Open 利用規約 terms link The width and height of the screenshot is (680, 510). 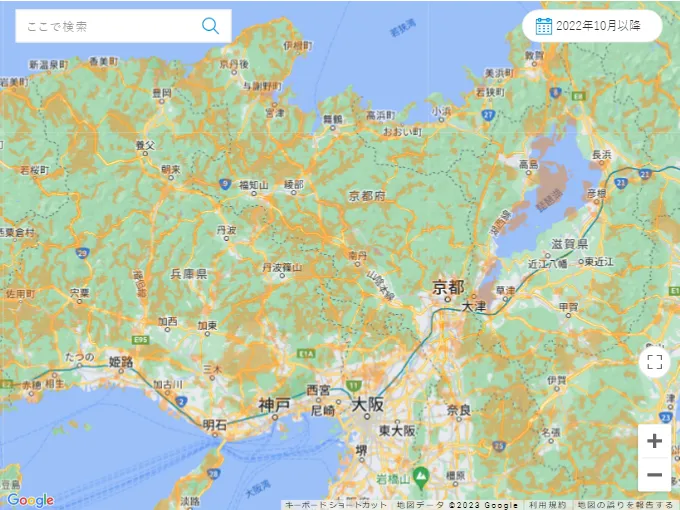547,505
